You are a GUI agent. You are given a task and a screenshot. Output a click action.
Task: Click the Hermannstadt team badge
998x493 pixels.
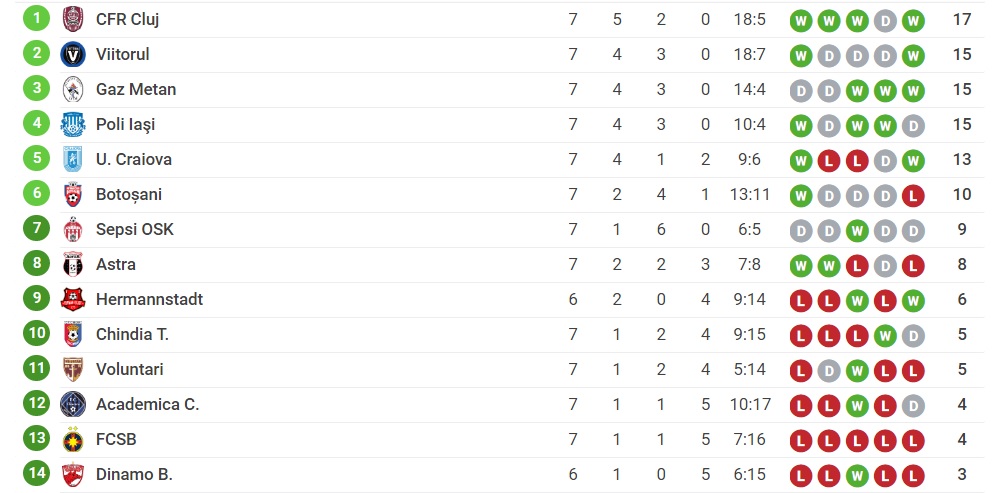73,299
